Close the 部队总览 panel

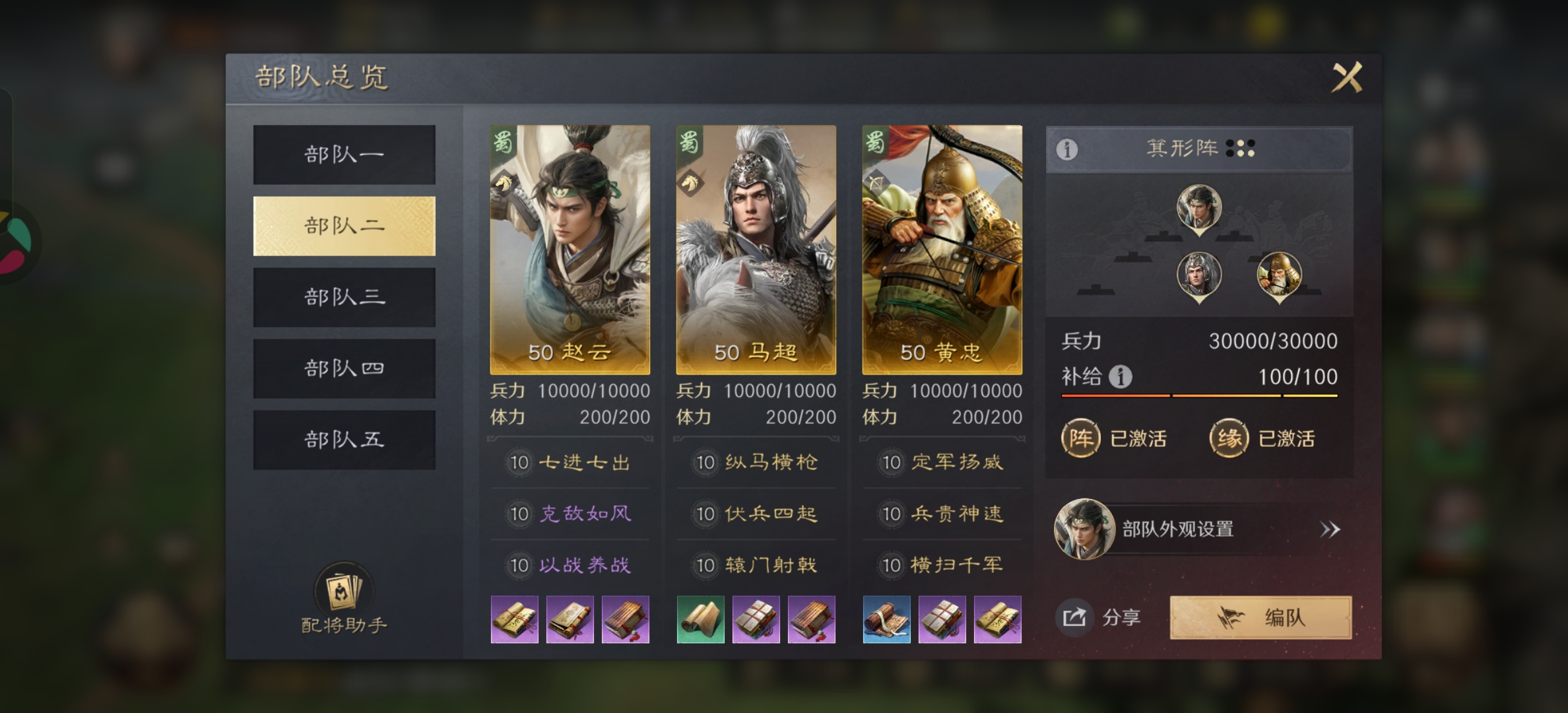pos(1347,79)
